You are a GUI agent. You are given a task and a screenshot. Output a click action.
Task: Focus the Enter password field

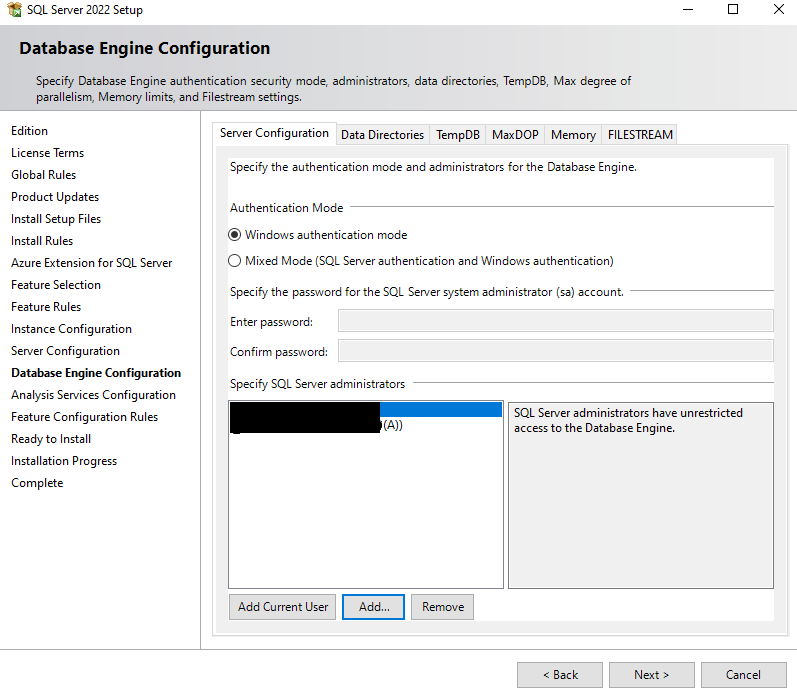click(x=556, y=321)
